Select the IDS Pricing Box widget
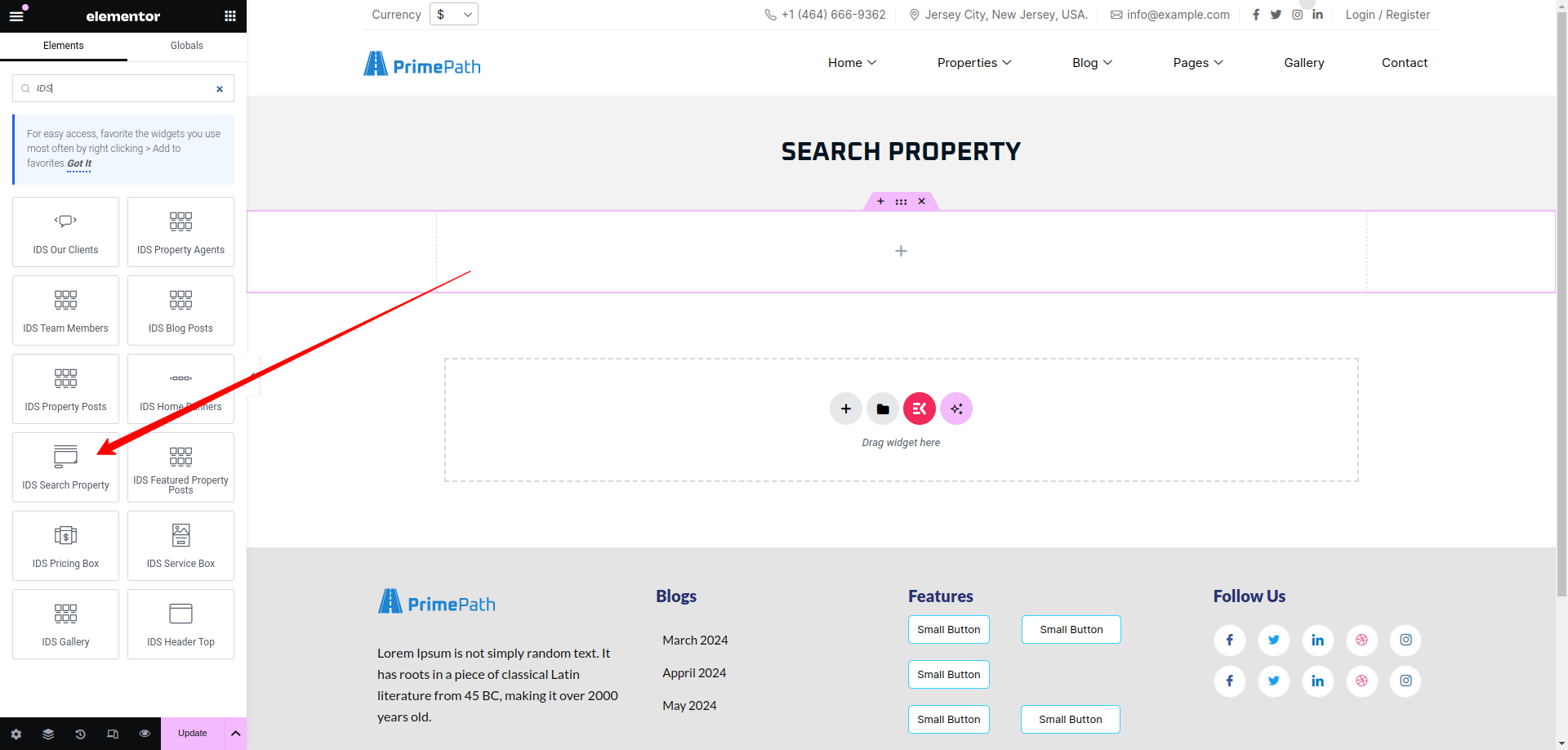This screenshot has width=1568, height=750. (x=65, y=546)
